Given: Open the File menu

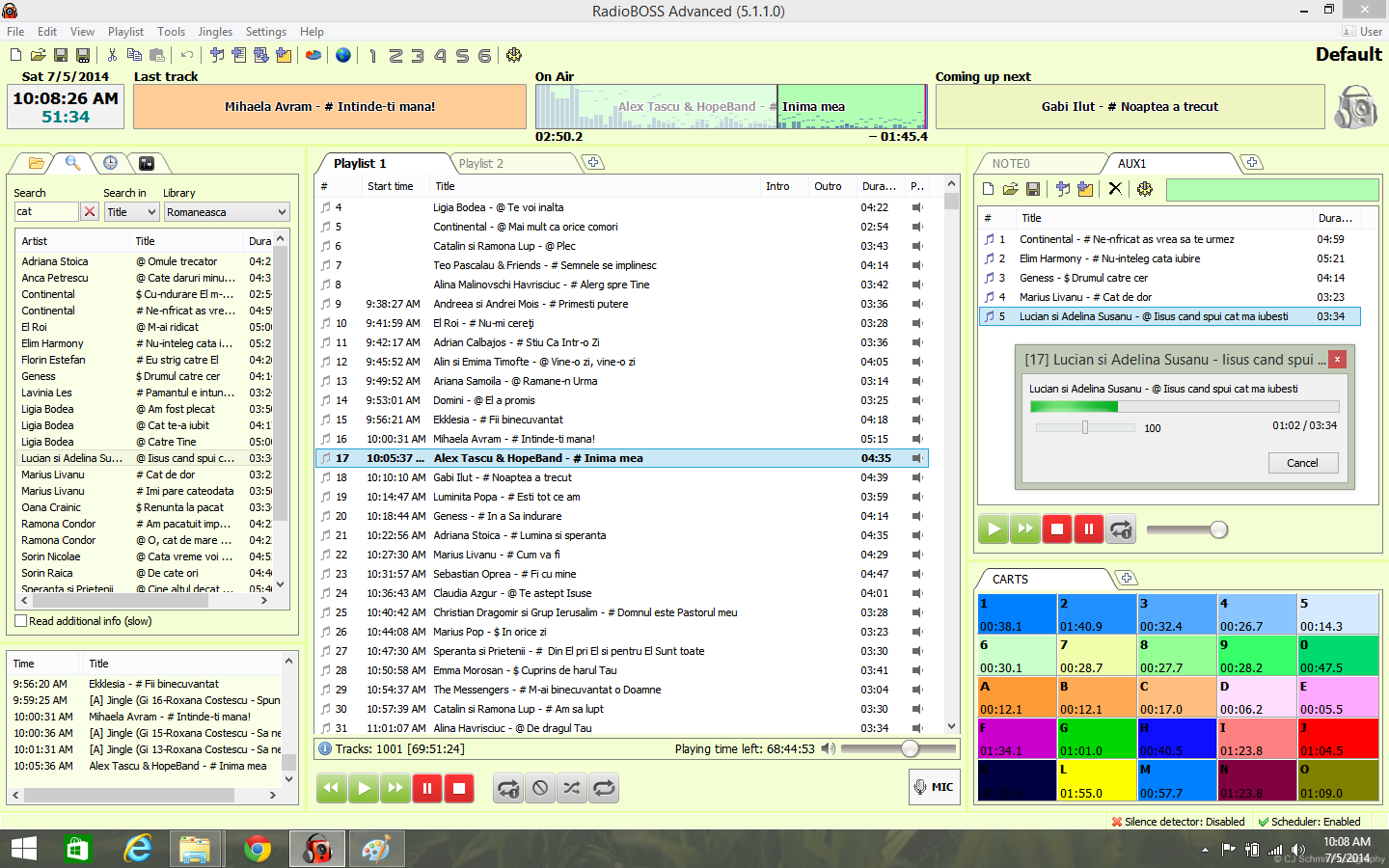Looking at the screenshot, I should pos(15,32).
